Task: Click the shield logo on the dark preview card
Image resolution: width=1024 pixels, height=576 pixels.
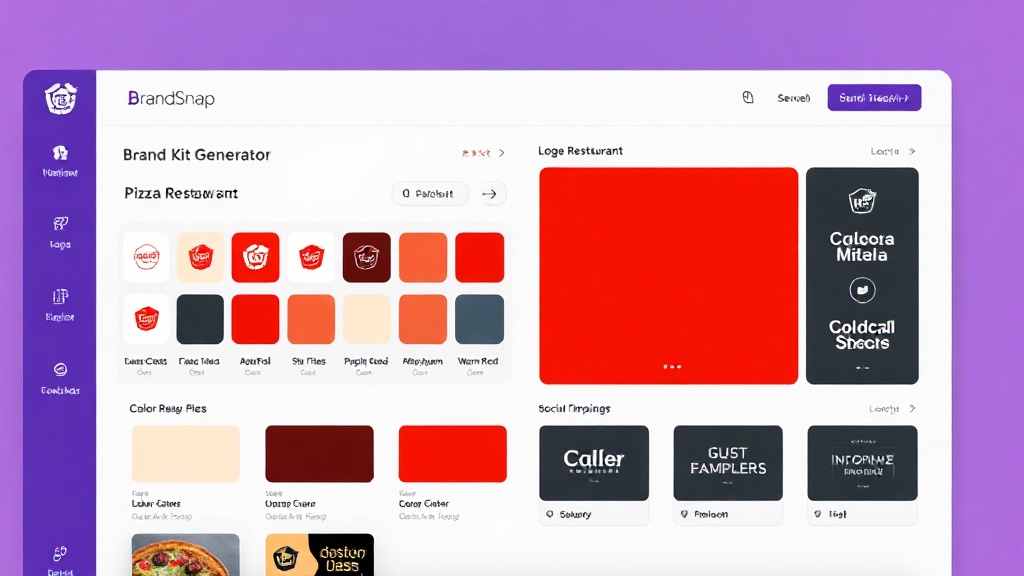Action: tap(862, 200)
